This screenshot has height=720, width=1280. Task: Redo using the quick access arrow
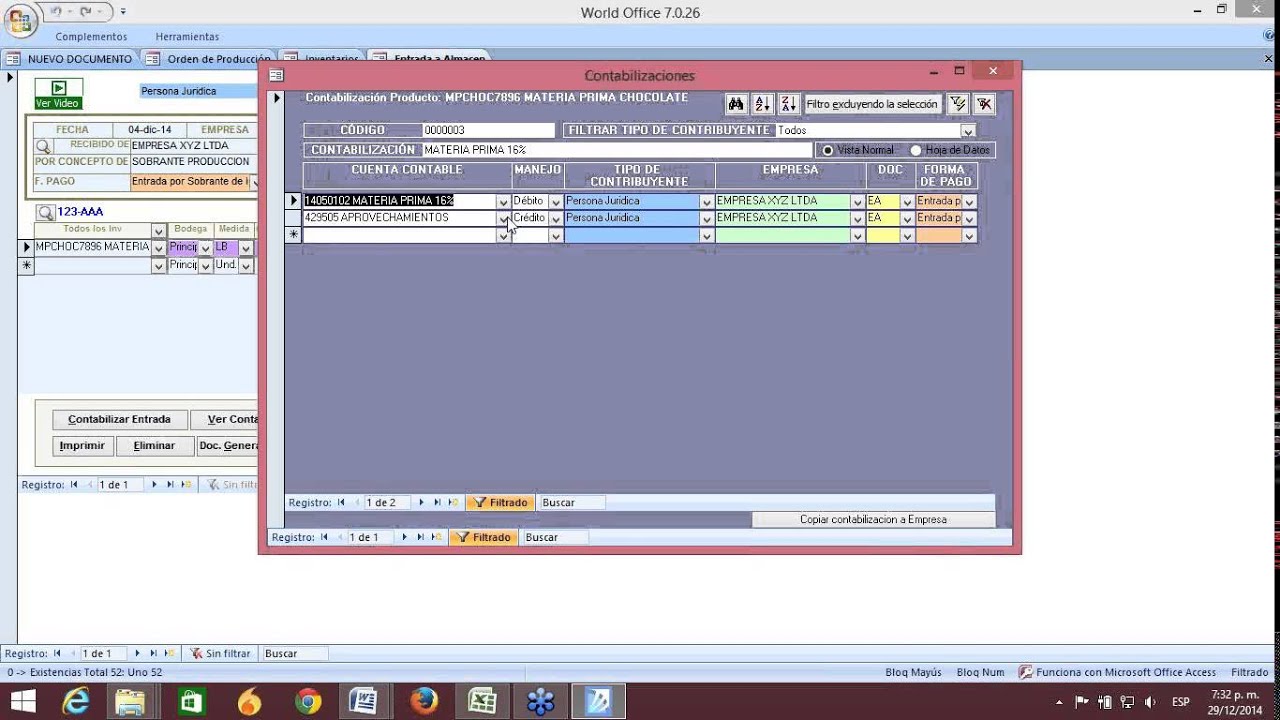click(85, 12)
